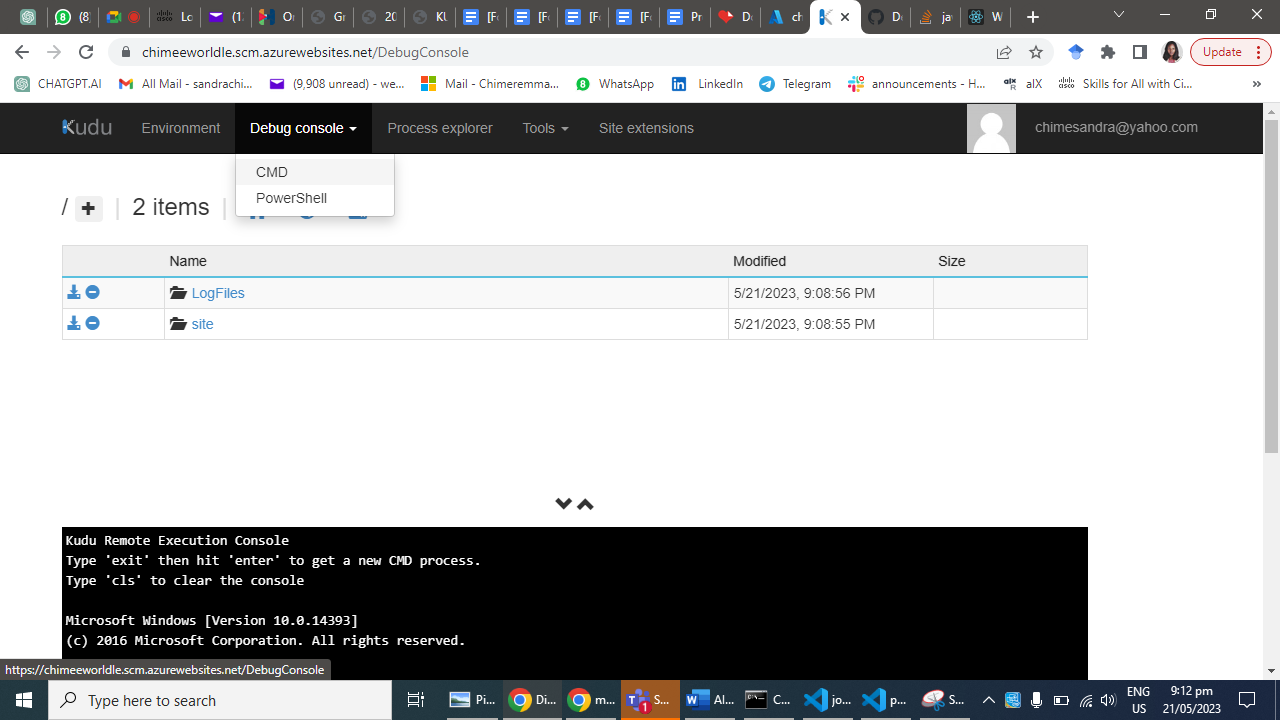The height and width of the screenshot is (720, 1280).
Task: Click the Windows taskbar search box
Action: 220,700
